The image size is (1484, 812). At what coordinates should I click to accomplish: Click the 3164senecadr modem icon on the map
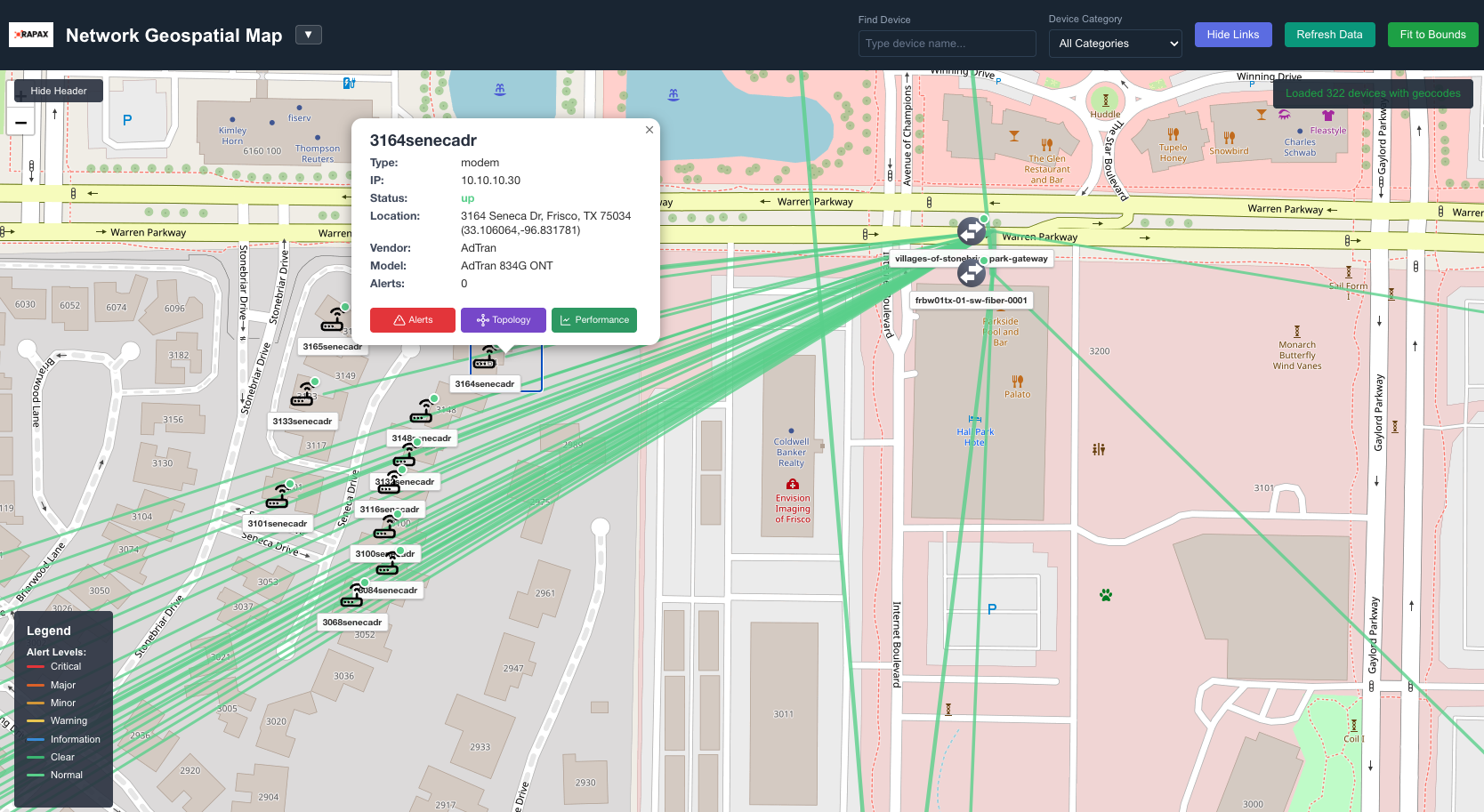[x=485, y=358]
